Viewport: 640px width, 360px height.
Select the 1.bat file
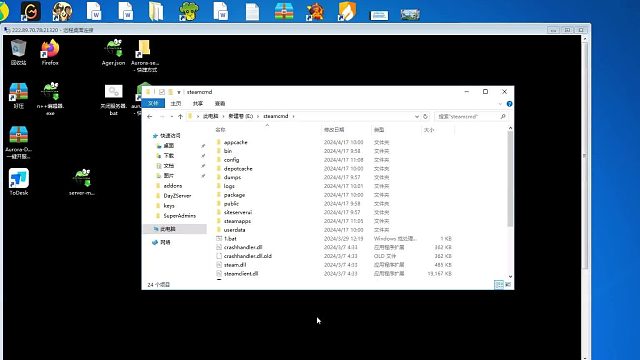pos(230,238)
